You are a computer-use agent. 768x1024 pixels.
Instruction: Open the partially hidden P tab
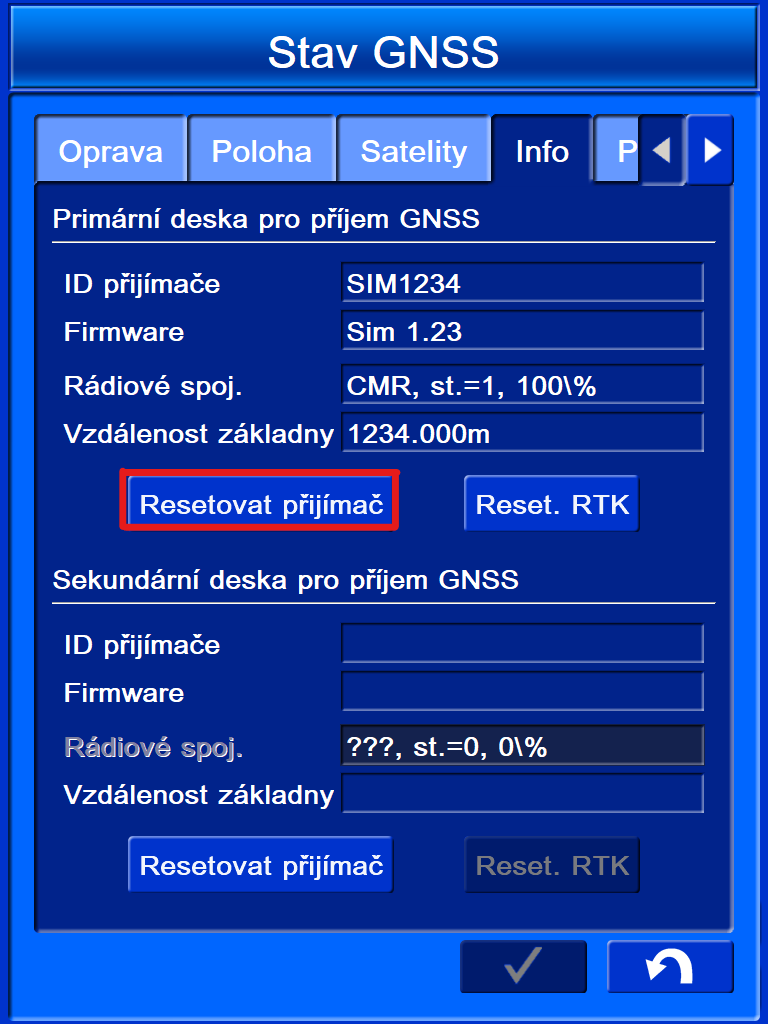[616, 150]
